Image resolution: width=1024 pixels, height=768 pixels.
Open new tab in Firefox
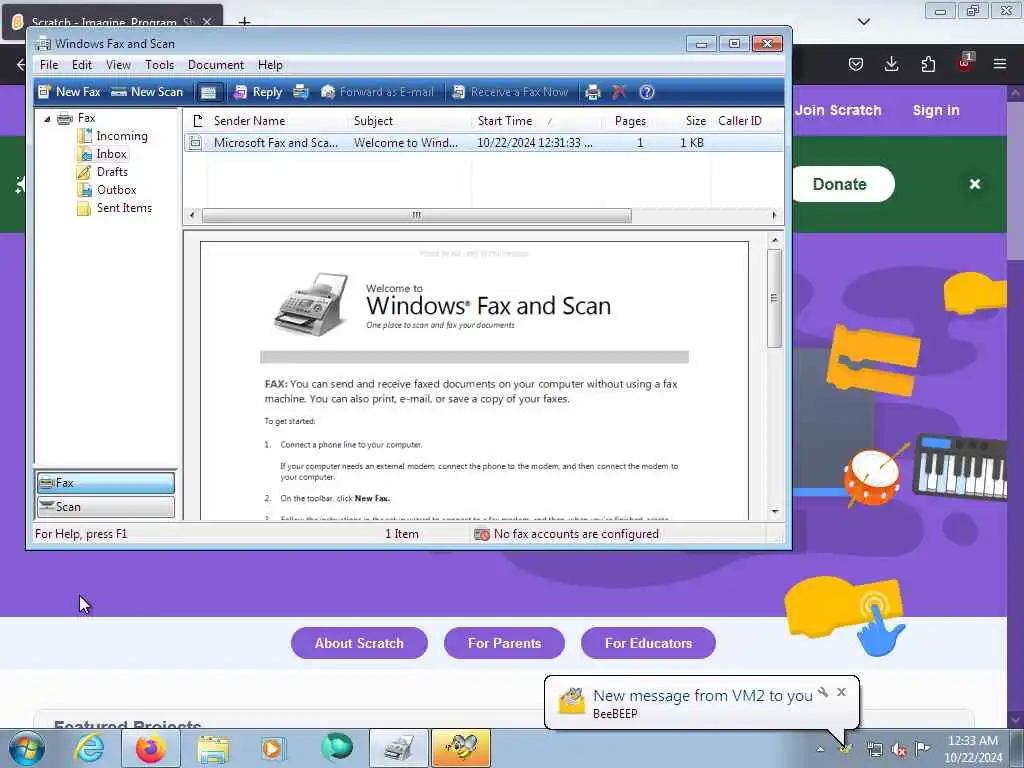tap(244, 22)
